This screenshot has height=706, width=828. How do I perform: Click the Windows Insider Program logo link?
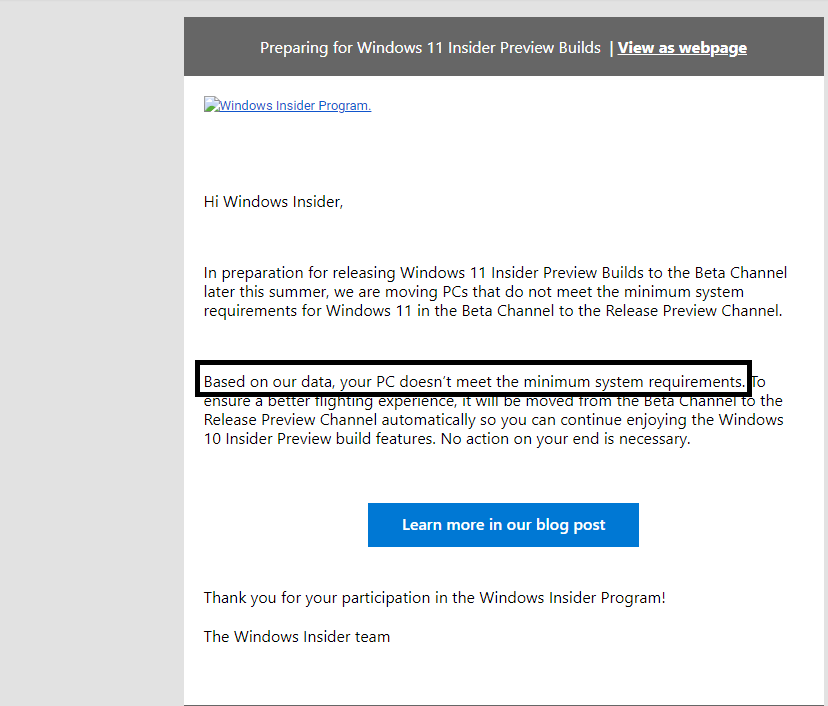[287, 105]
